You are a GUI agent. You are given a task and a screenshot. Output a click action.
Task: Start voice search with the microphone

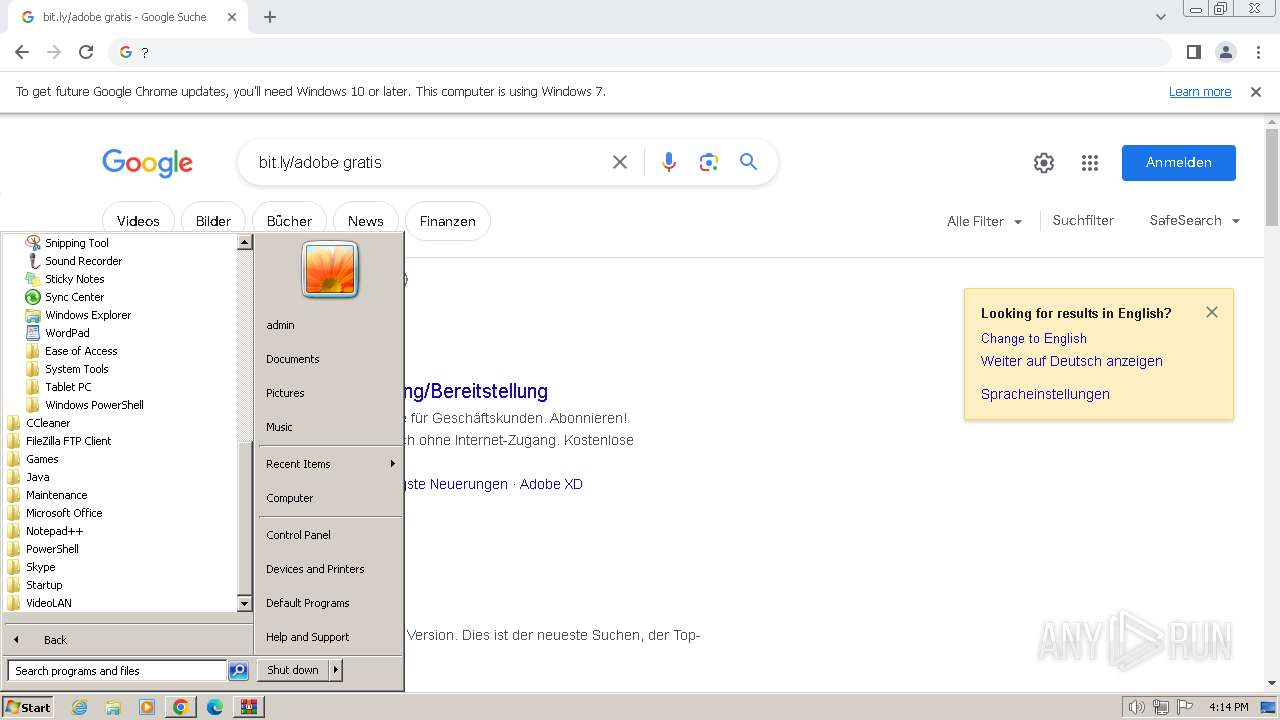click(669, 162)
